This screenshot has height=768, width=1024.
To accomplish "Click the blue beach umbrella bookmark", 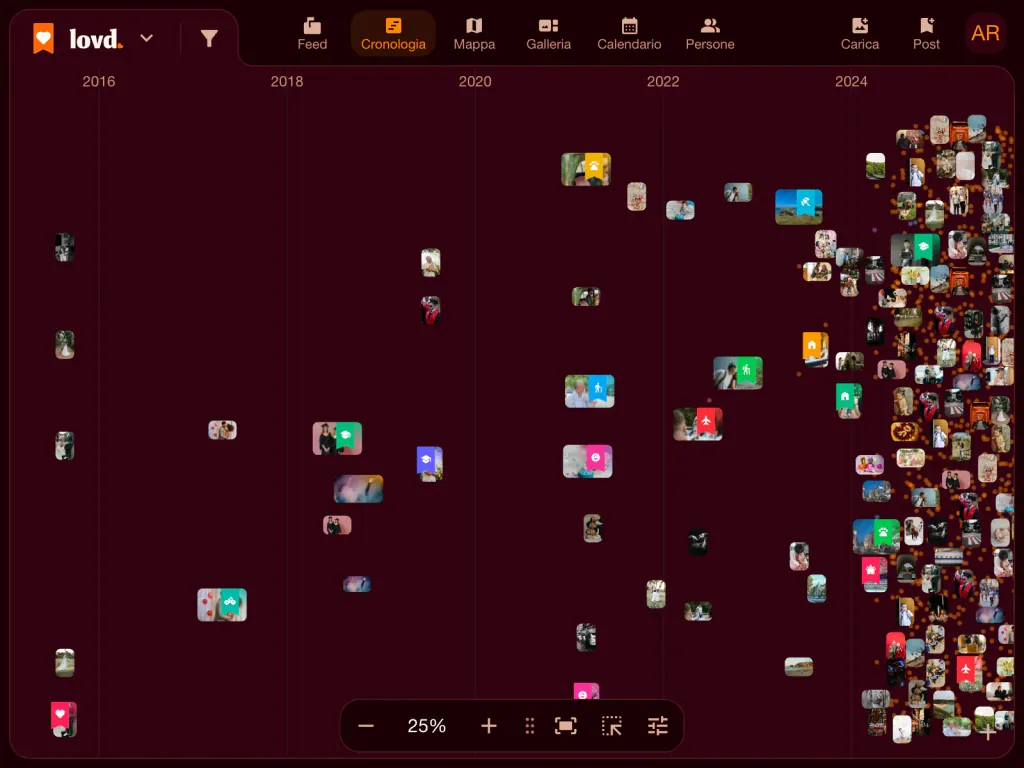I will (x=806, y=203).
